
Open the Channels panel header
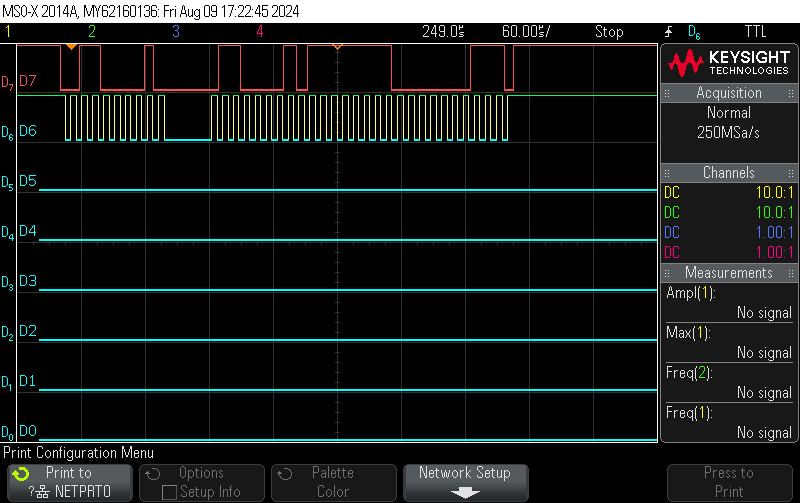[729, 172]
